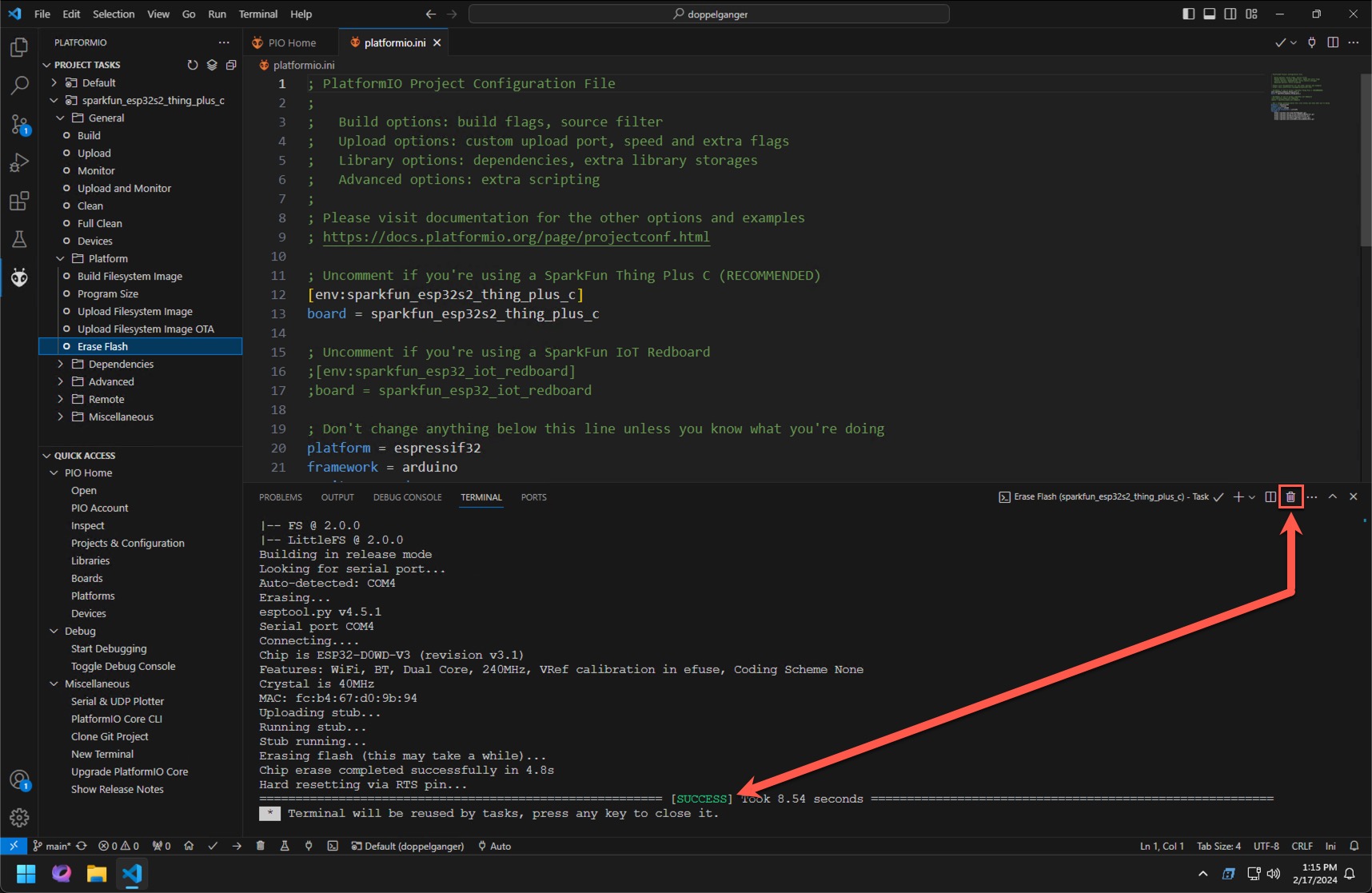Refresh Project Tasks list

point(192,65)
